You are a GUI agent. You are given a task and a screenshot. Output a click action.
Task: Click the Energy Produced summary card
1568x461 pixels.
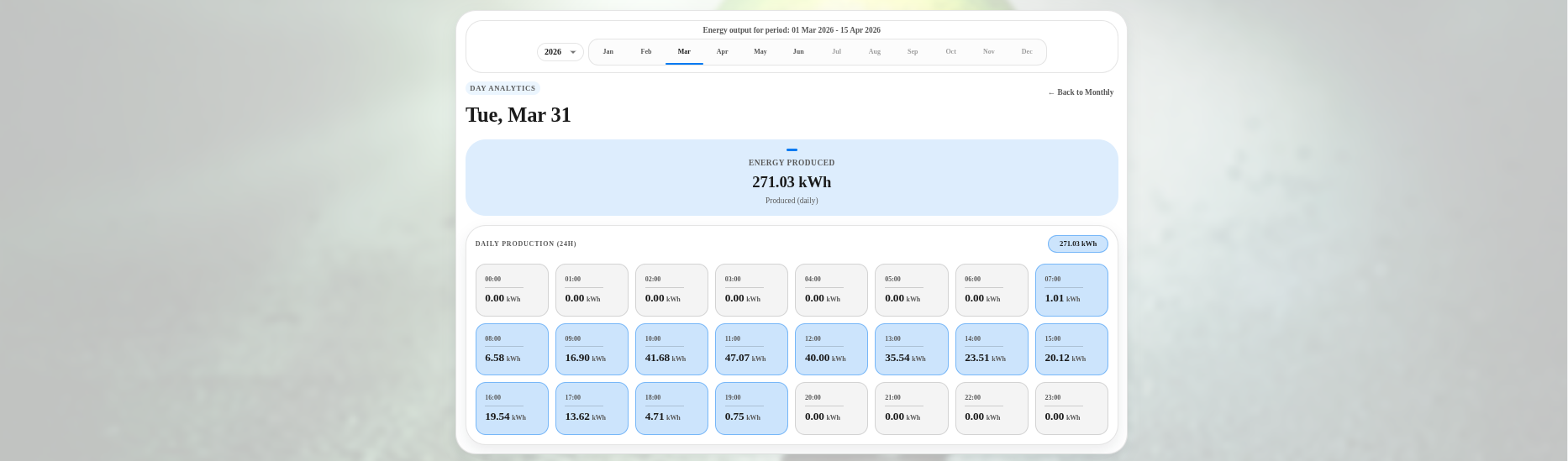(x=792, y=177)
